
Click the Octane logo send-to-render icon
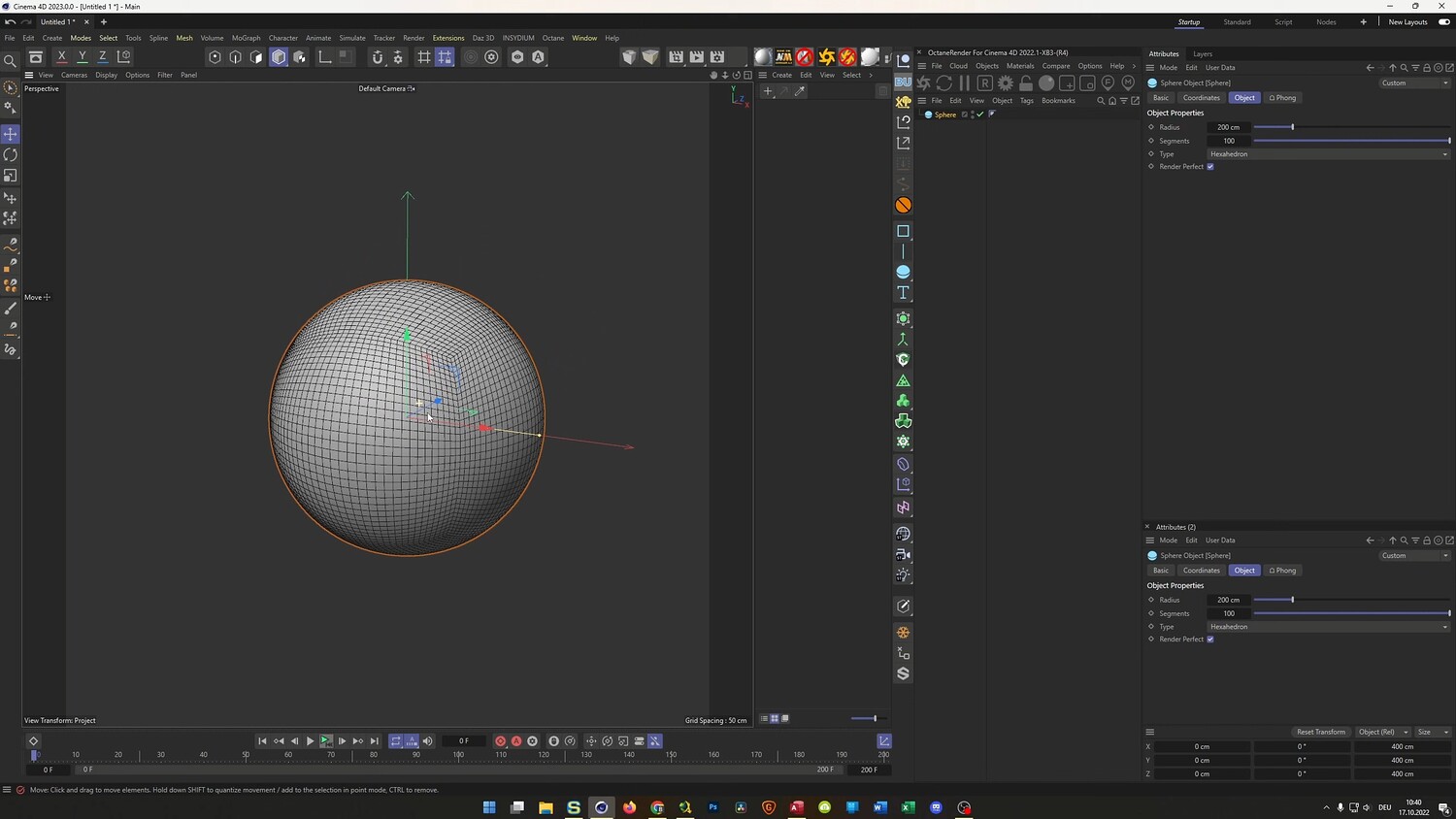click(x=923, y=83)
